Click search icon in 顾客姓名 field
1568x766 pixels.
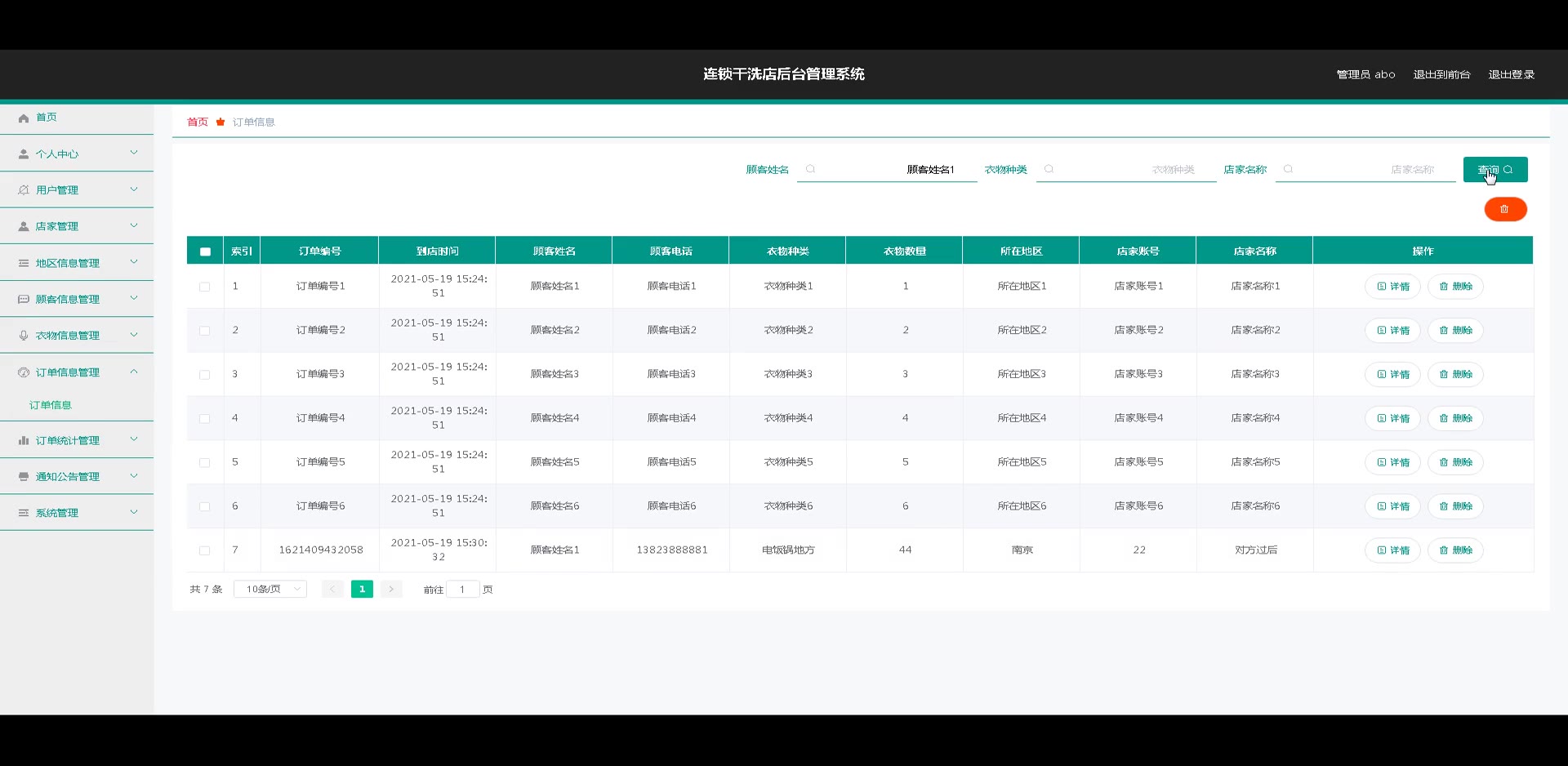click(x=810, y=170)
